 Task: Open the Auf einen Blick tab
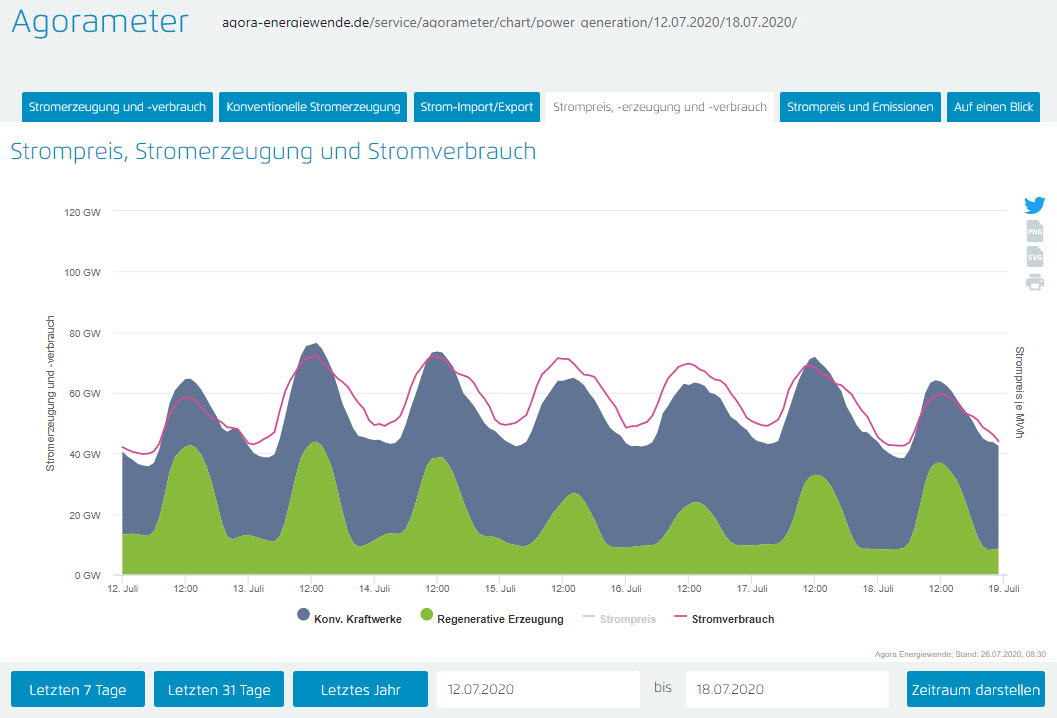click(x=993, y=107)
